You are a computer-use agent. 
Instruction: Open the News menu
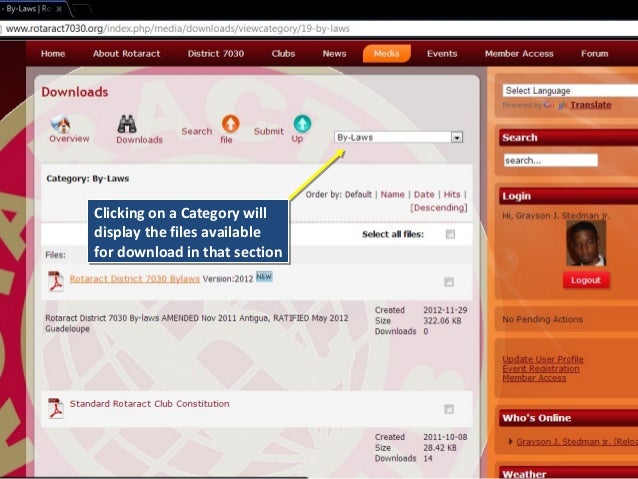[x=334, y=54]
